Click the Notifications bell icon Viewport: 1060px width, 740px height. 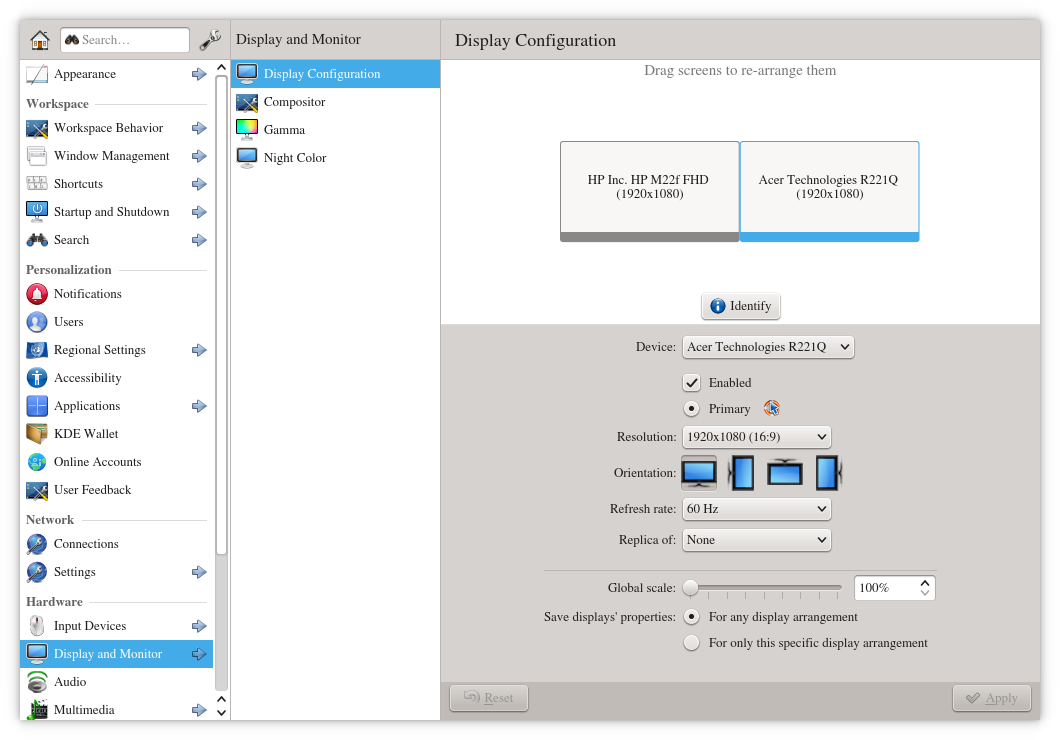pos(37,294)
